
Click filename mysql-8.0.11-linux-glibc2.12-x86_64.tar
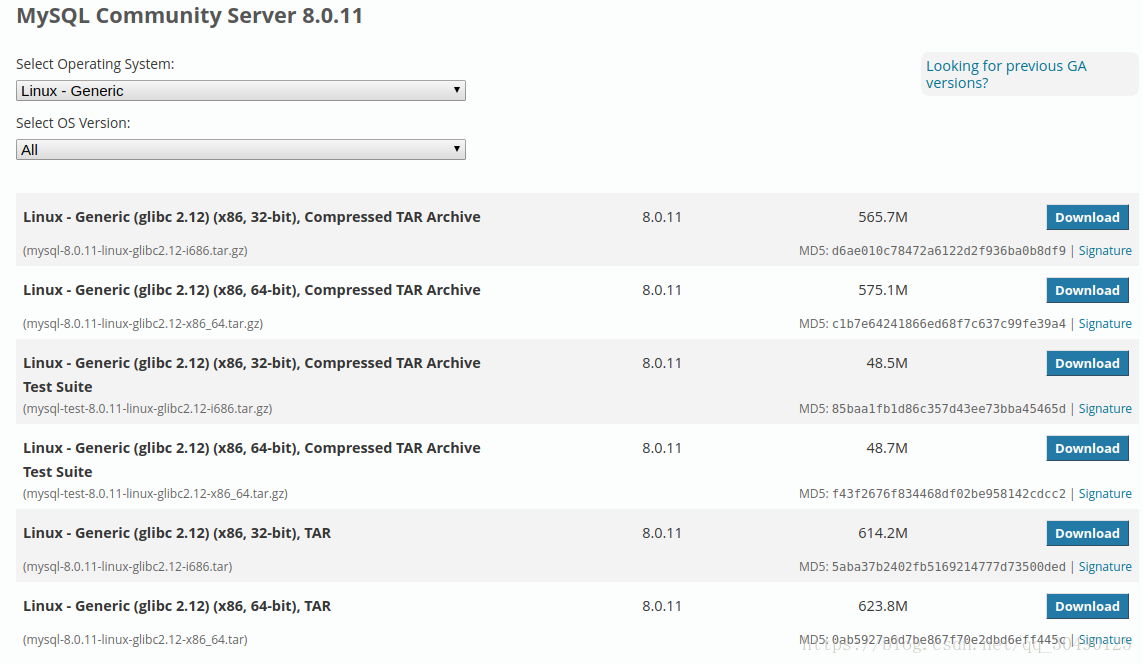135,639
